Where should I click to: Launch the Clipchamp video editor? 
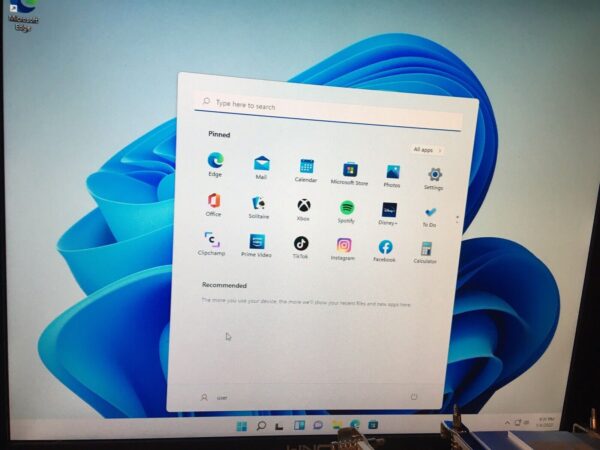[x=212, y=243]
